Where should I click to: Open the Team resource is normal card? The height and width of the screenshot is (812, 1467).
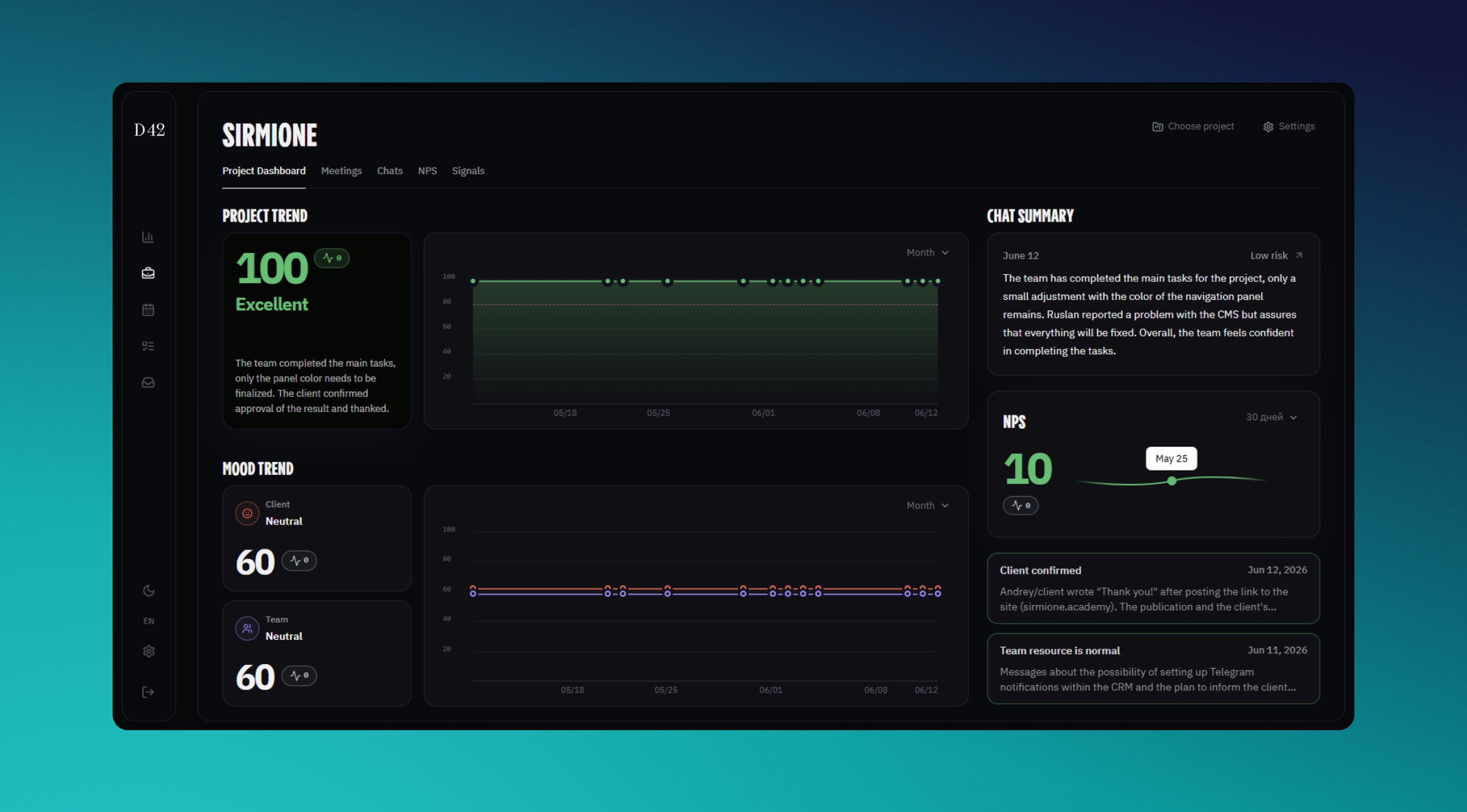1153,668
